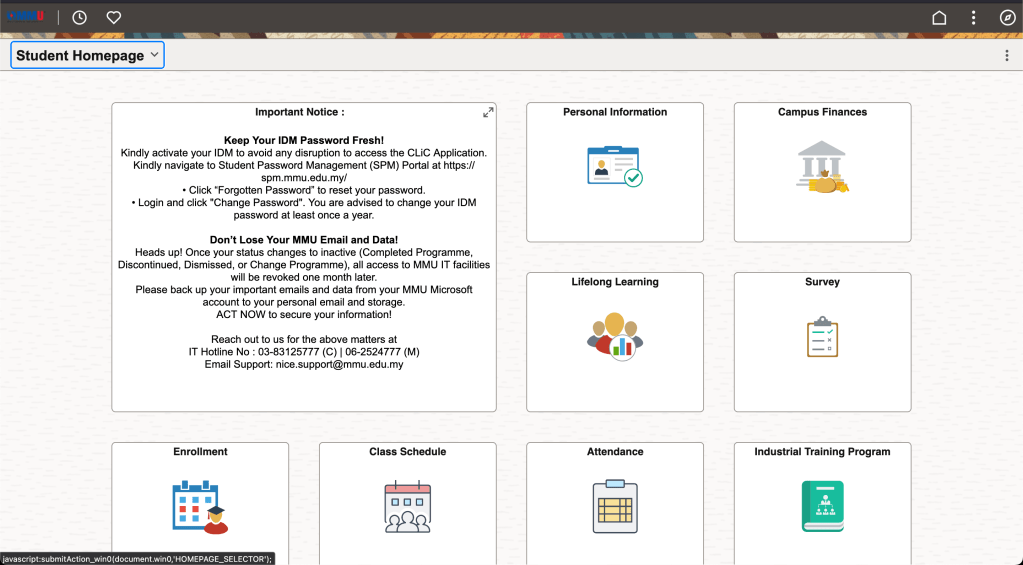The width and height of the screenshot is (1023, 565).
Task: Click the Lifelong Learning tile title
Action: [x=614, y=282]
